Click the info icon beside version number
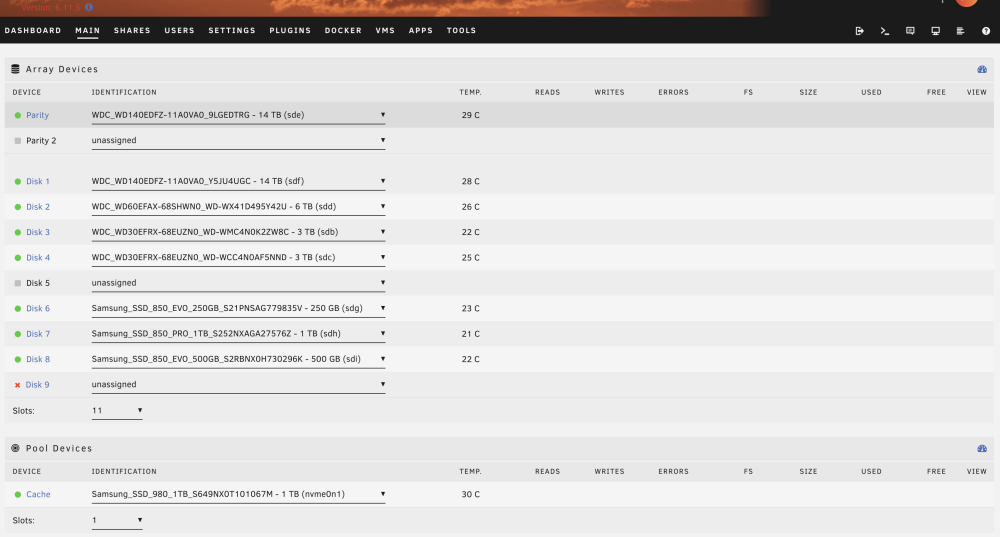Image resolution: width=1000 pixels, height=537 pixels. click(89, 7)
